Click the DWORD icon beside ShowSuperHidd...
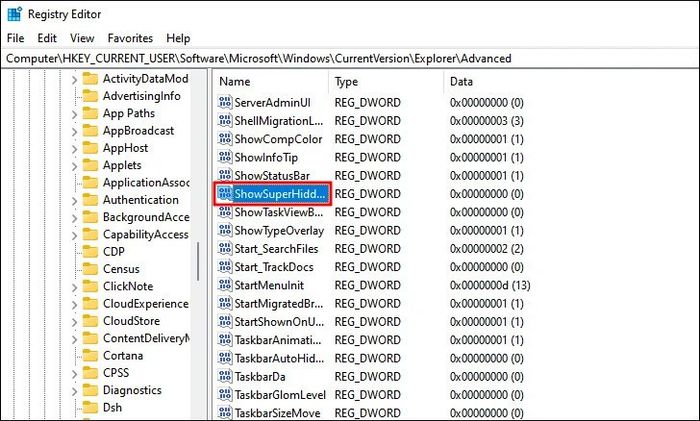The height and width of the screenshot is (421, 700). [x=225, y=194]
